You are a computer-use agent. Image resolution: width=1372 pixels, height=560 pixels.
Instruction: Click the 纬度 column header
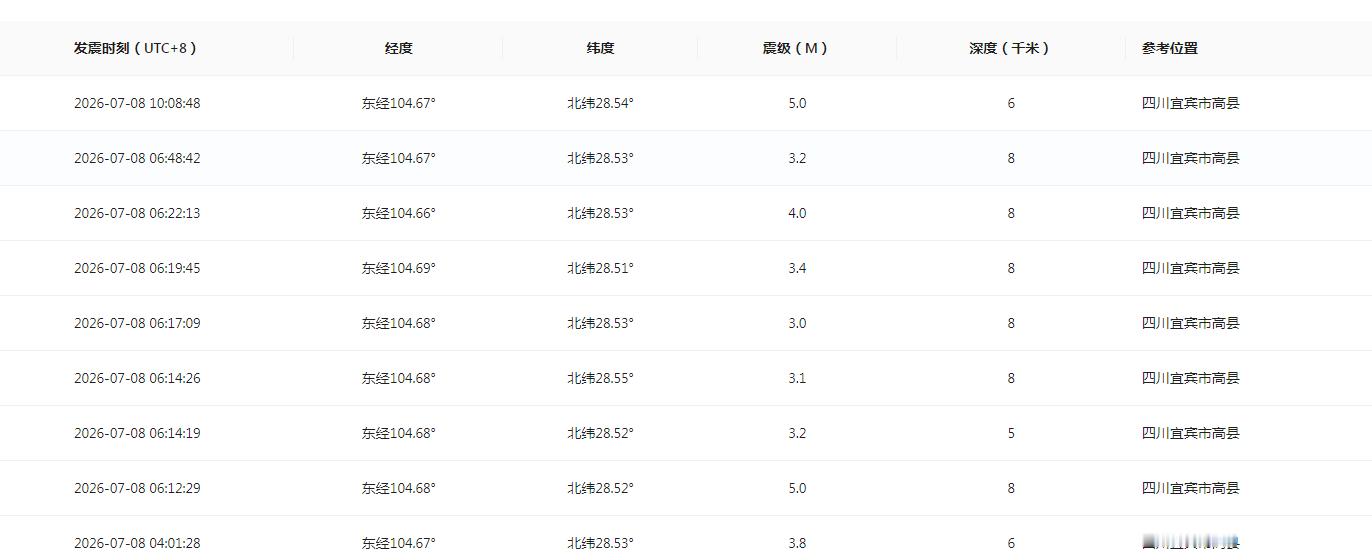[x=600, y=48]
